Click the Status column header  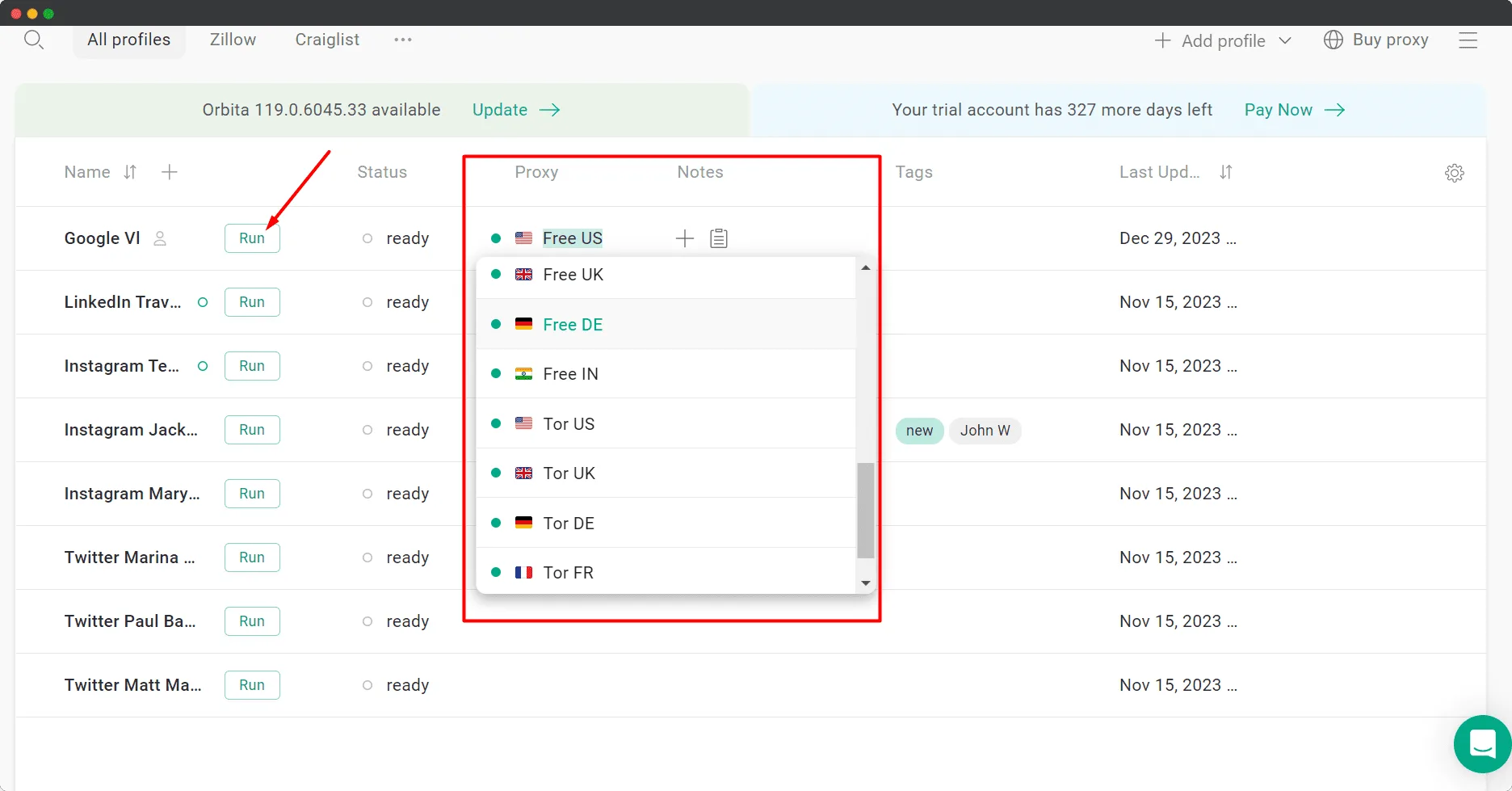(382, 172)
